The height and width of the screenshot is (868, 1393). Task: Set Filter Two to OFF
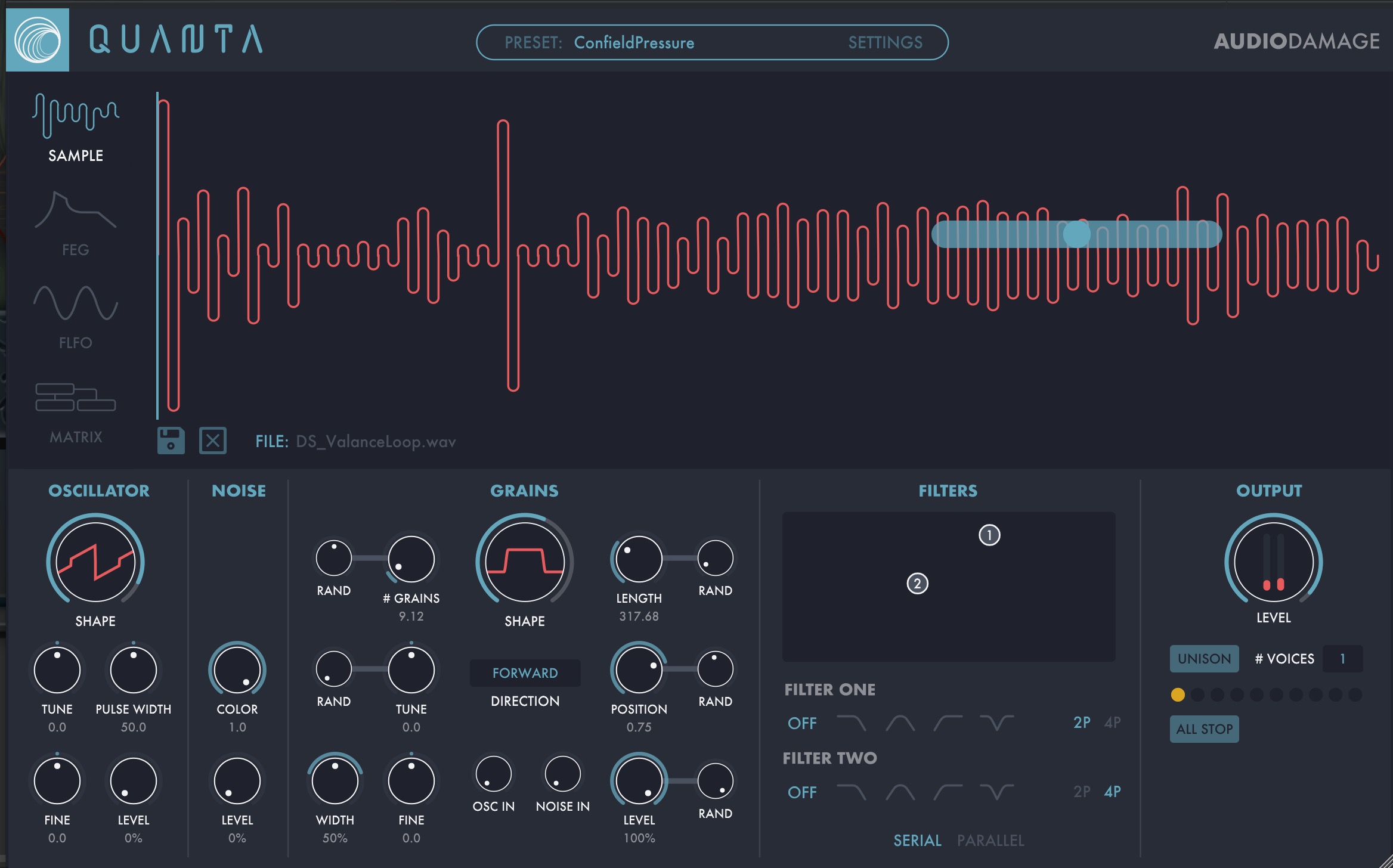[802, 792]
